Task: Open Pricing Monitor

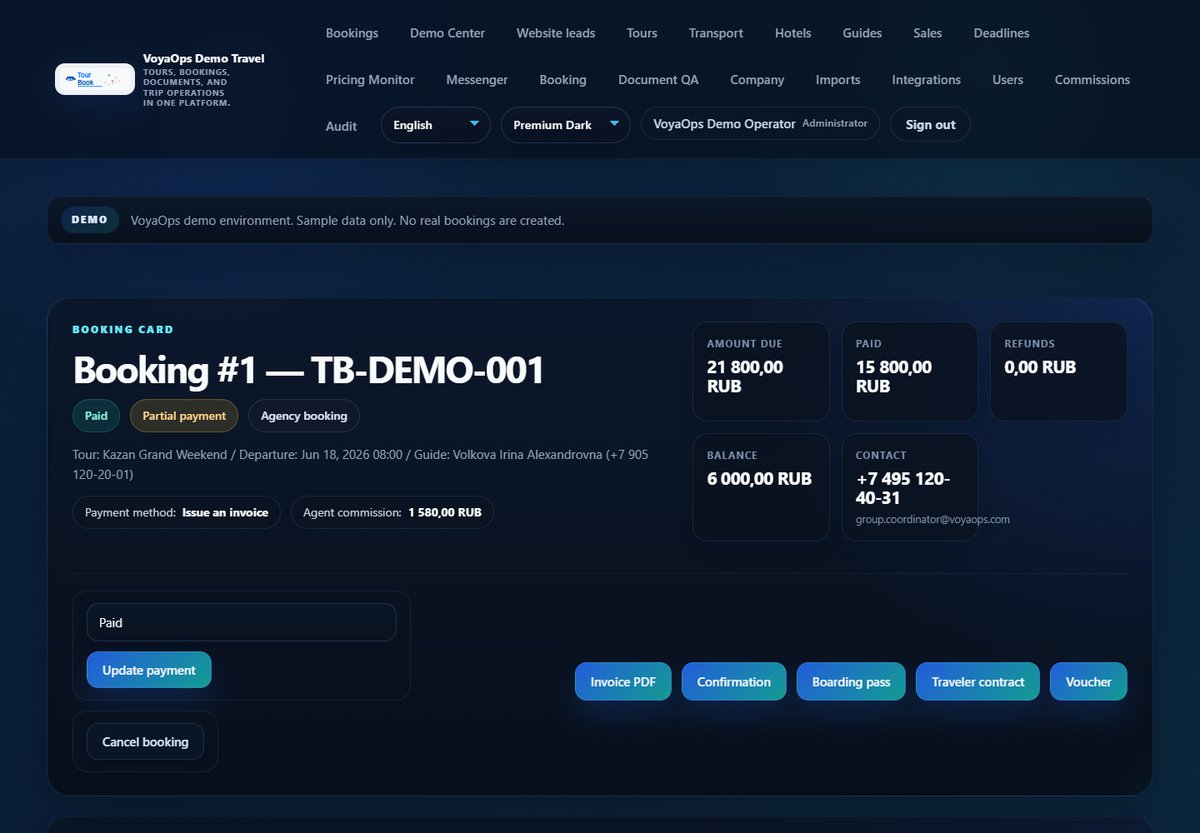Action: click(x=370, y=79)
